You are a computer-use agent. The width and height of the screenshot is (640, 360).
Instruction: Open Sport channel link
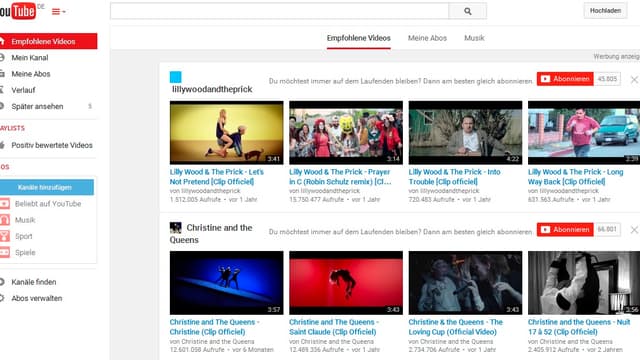(x=24, y=236)
